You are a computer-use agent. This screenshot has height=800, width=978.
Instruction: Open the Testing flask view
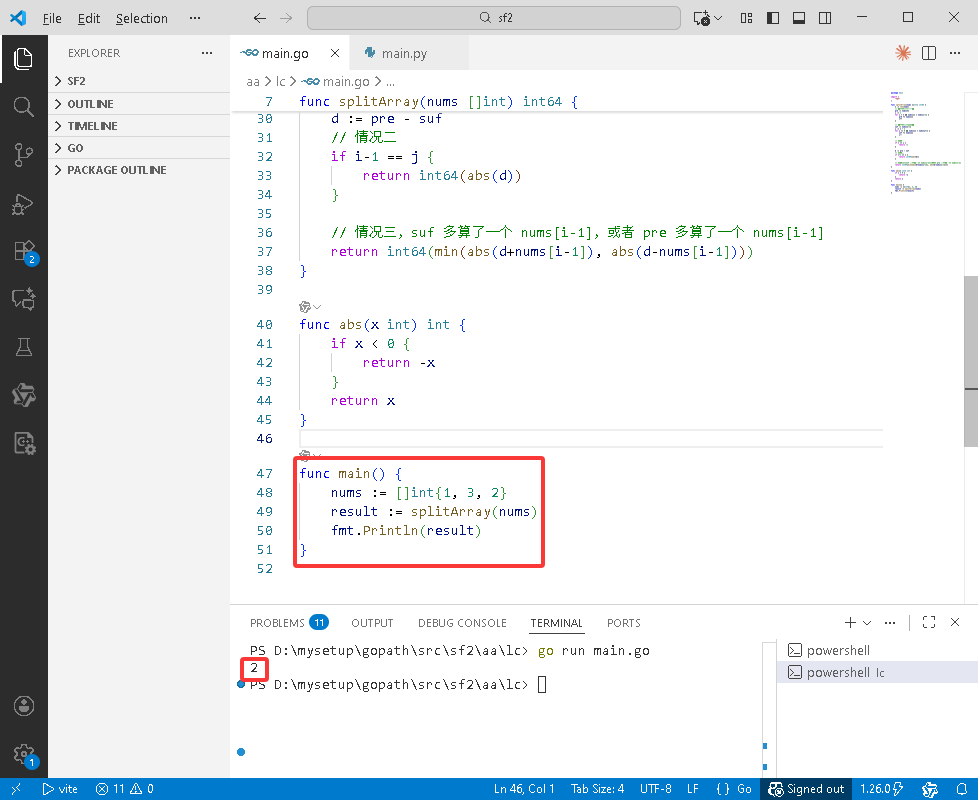23,347
